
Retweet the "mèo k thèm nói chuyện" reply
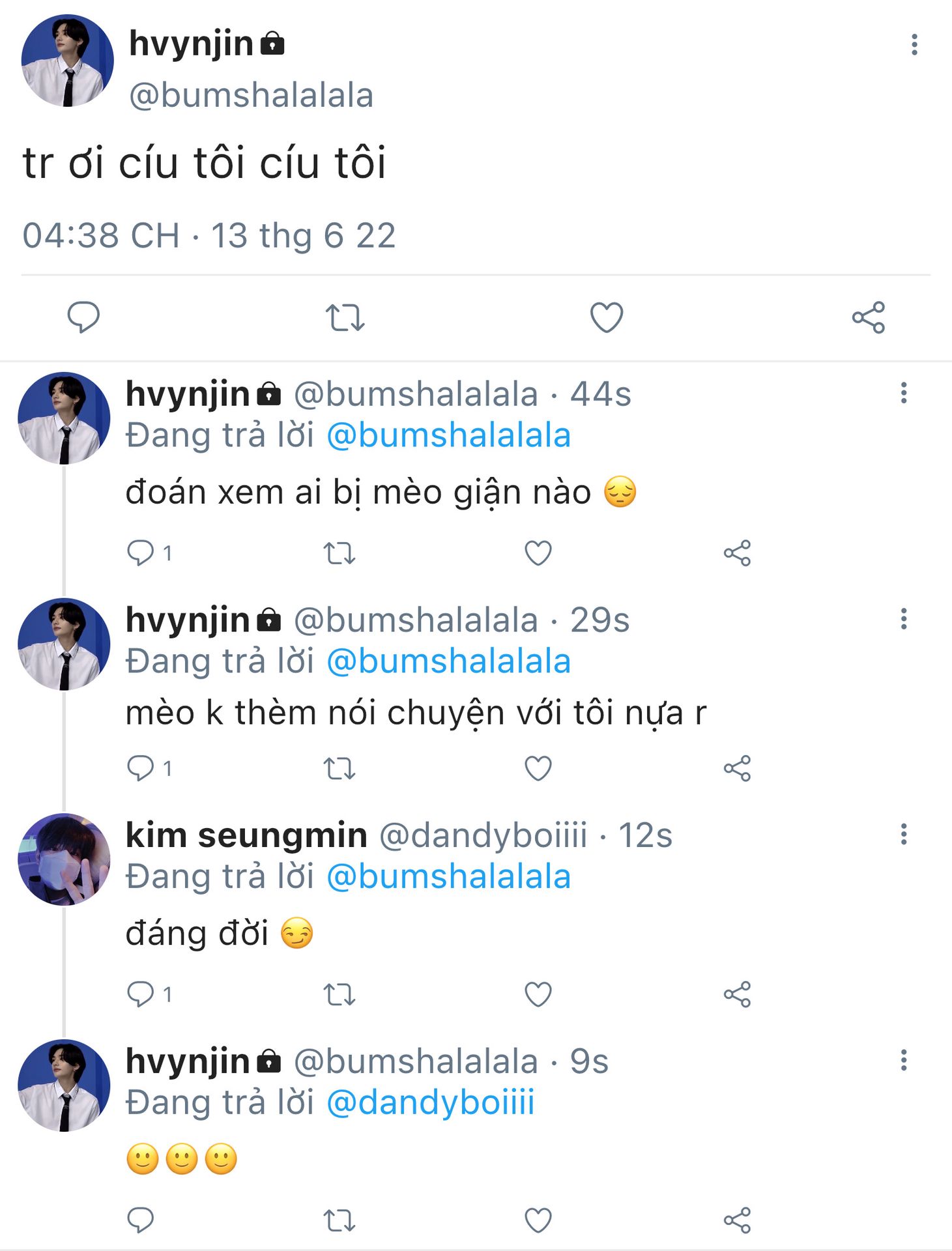point(339,769)
